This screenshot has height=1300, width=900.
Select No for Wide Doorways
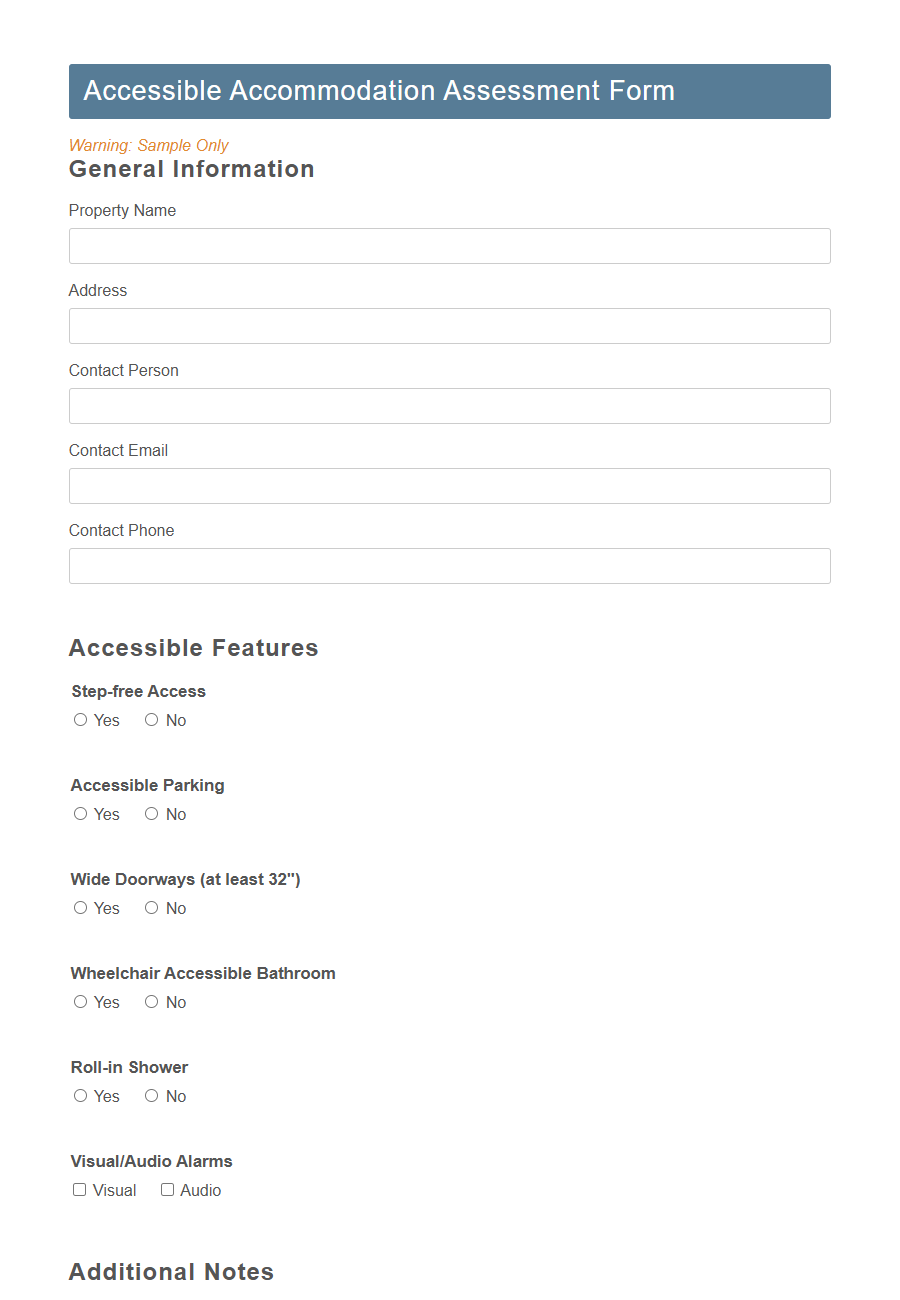pyautogui.click(x=151, y=907)
